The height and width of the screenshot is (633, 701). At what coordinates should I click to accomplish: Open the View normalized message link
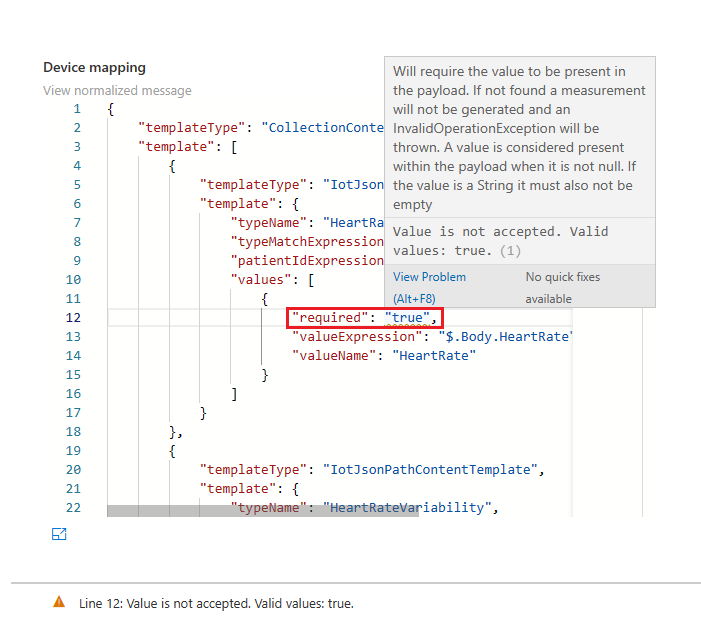[117, 90]
